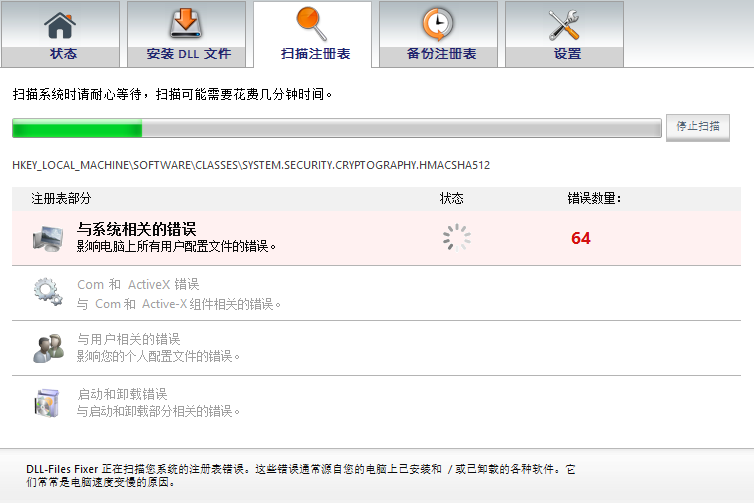Click the download arrow icon for 安装 DLL 文件
754x503 pixels.
pos(186,24)
